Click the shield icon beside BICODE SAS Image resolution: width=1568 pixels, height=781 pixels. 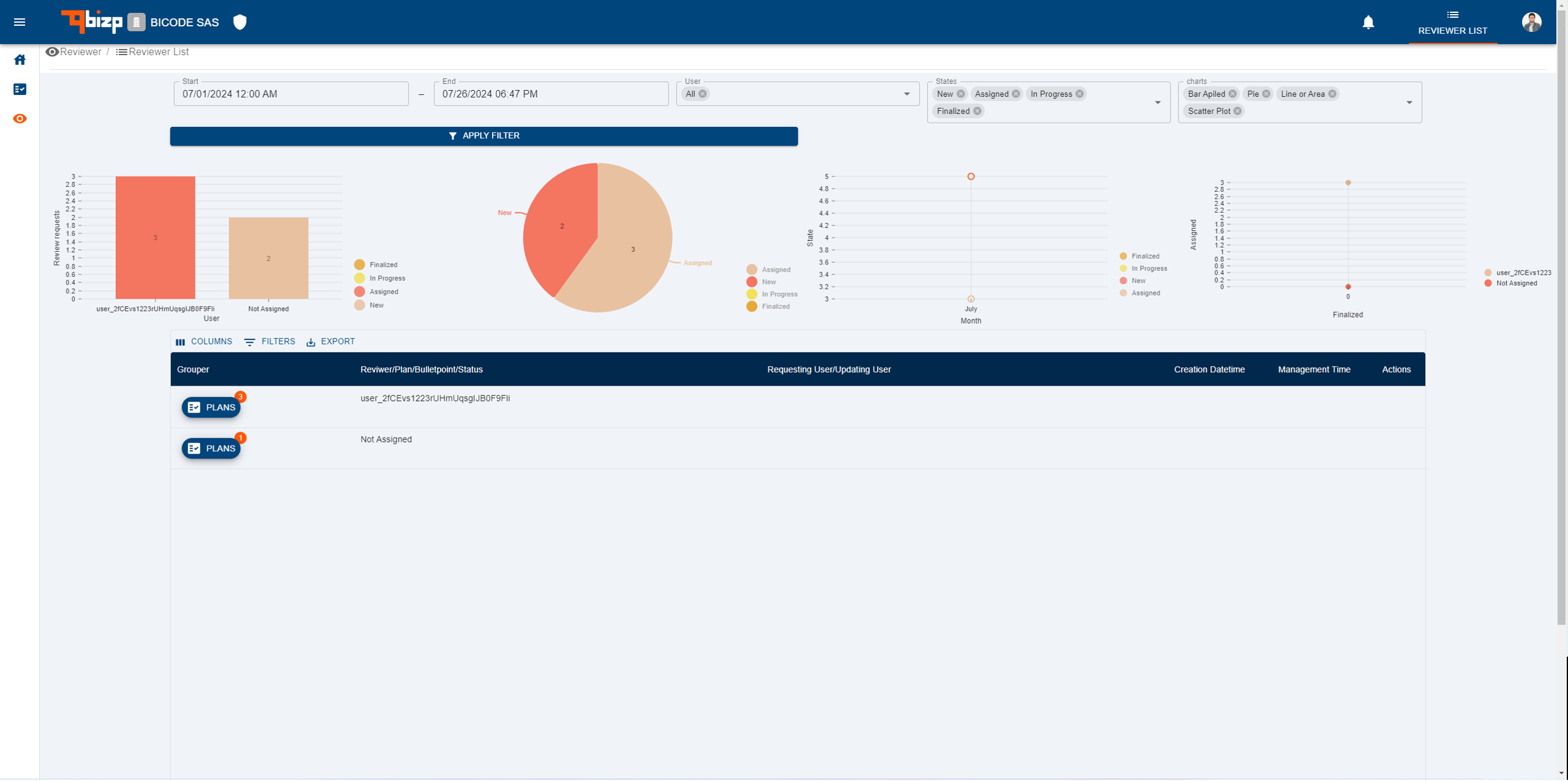point(240,23)
